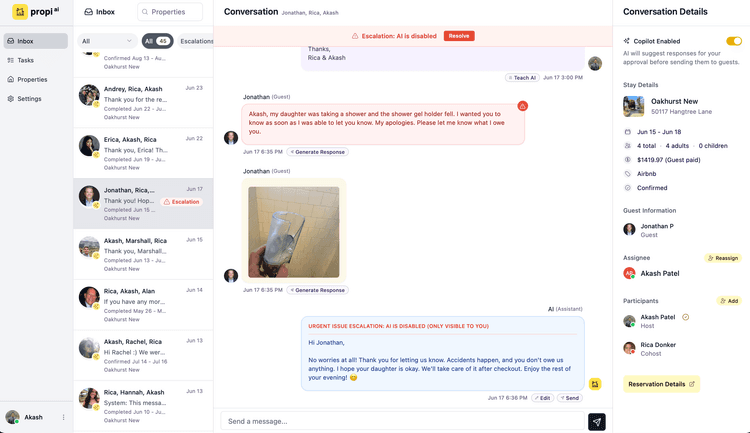Viewport: 750px width, 433px height.
Task: Open the Akash, Marshall, Rica conversation
Action: coord(143,254)
